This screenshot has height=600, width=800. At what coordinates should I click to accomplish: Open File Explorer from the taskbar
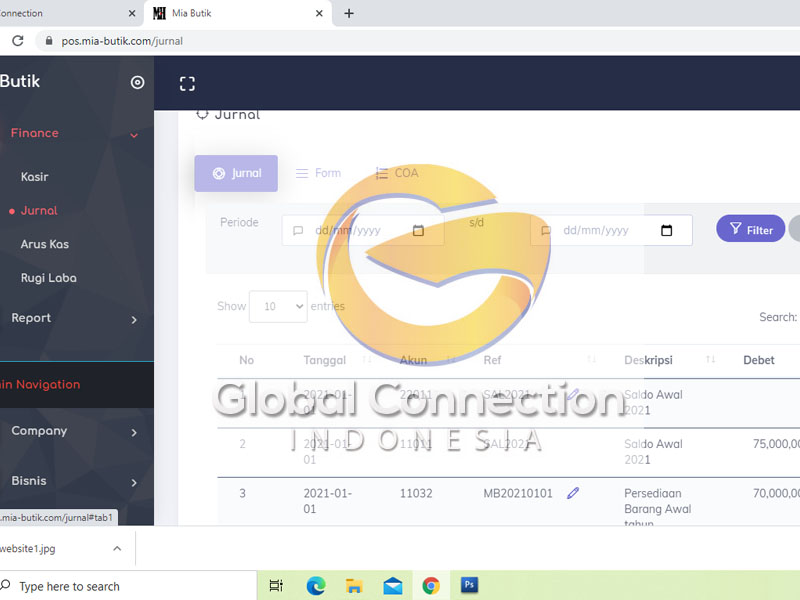(x=354, y=586)
